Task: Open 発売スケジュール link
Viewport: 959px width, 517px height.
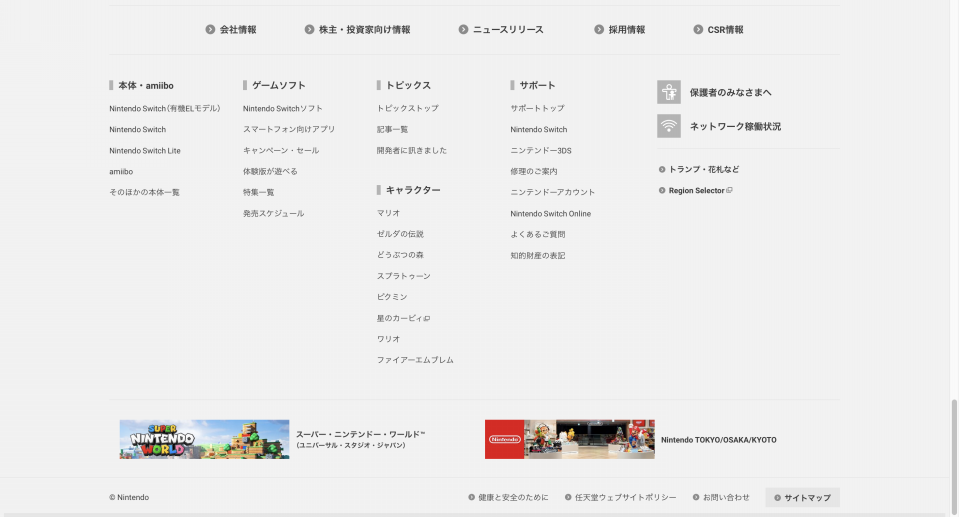Action: coord(273,214)
